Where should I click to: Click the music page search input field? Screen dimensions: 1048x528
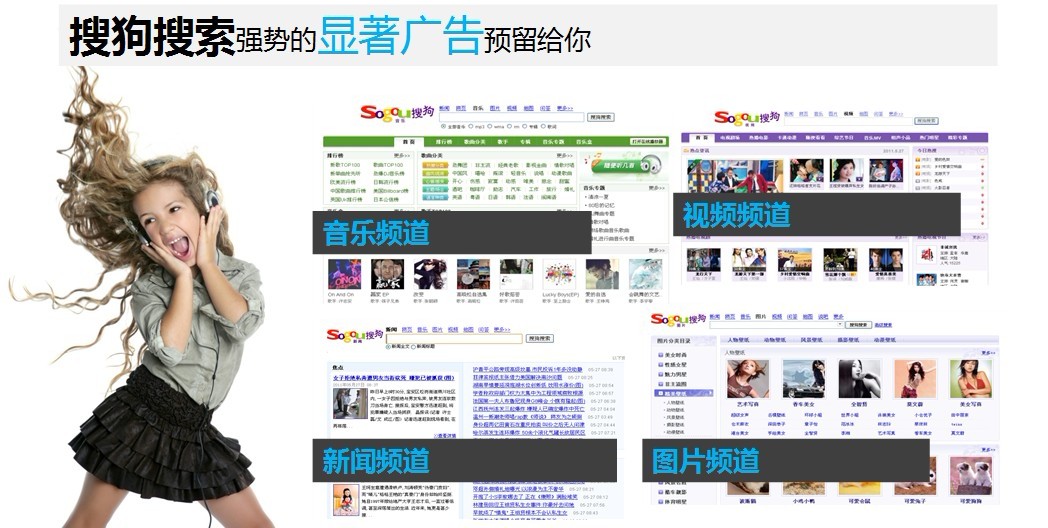tap(511, 117)
